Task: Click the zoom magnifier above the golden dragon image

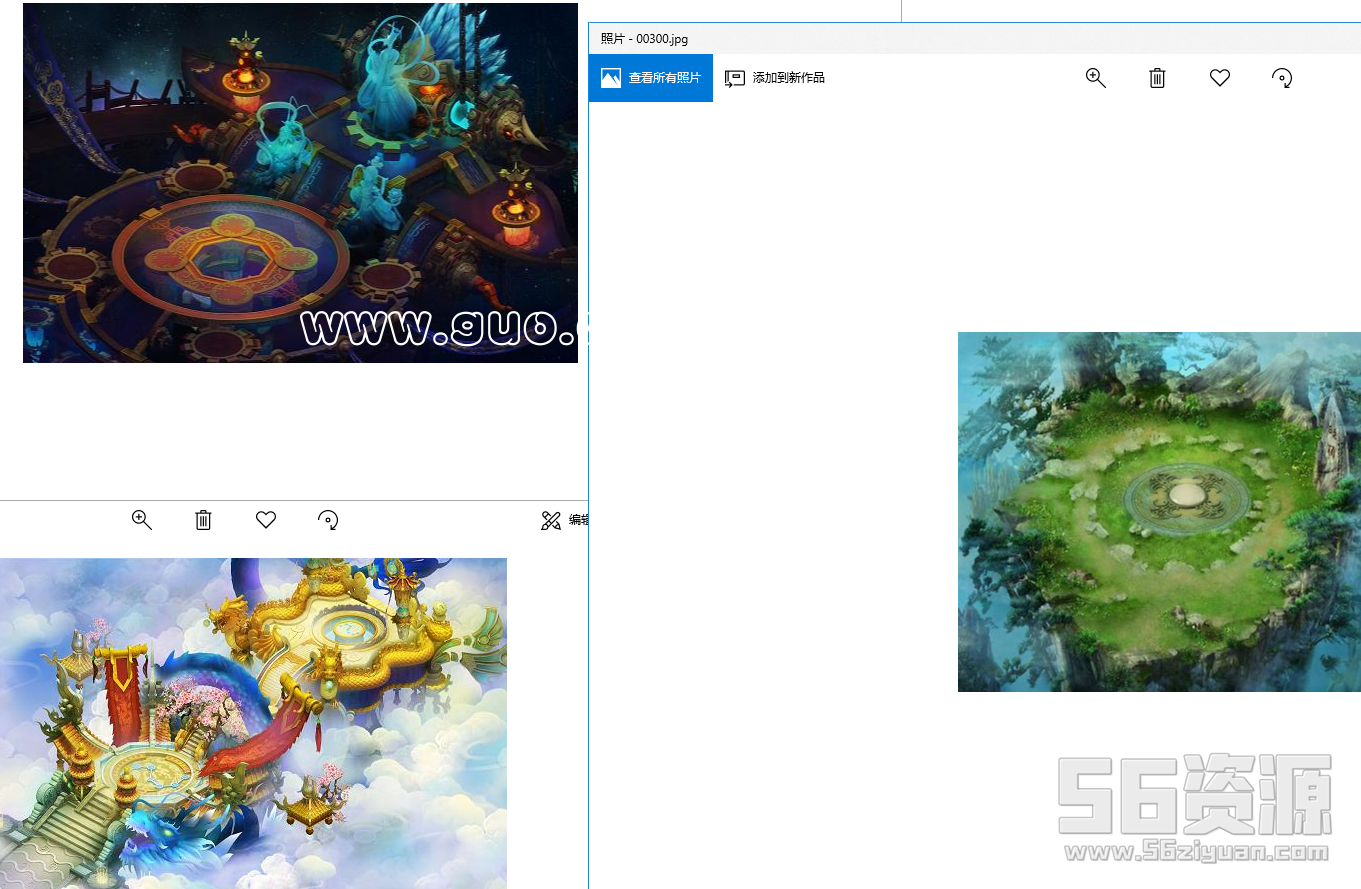Action: point(141,520)
